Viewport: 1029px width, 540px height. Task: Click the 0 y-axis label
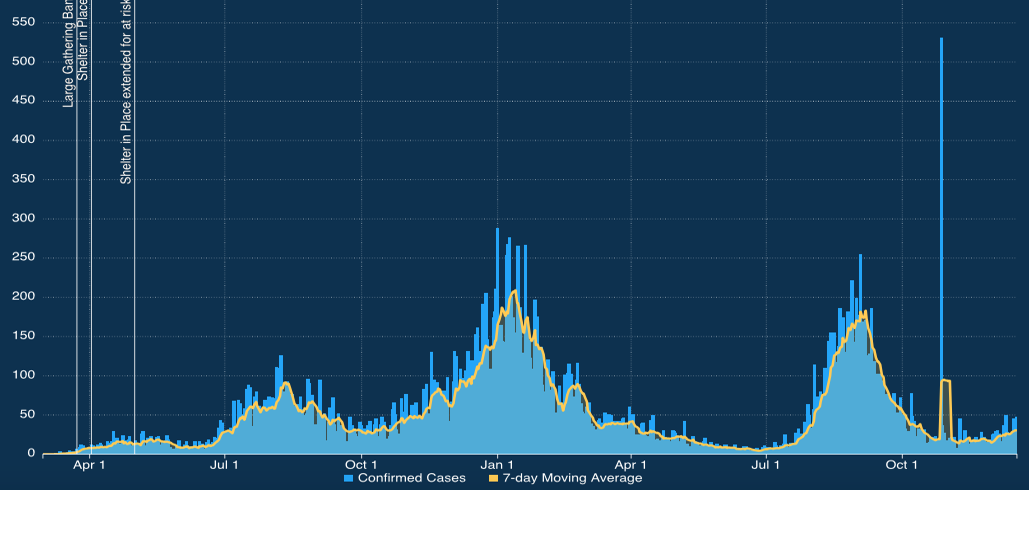click(x=31, y=454)
